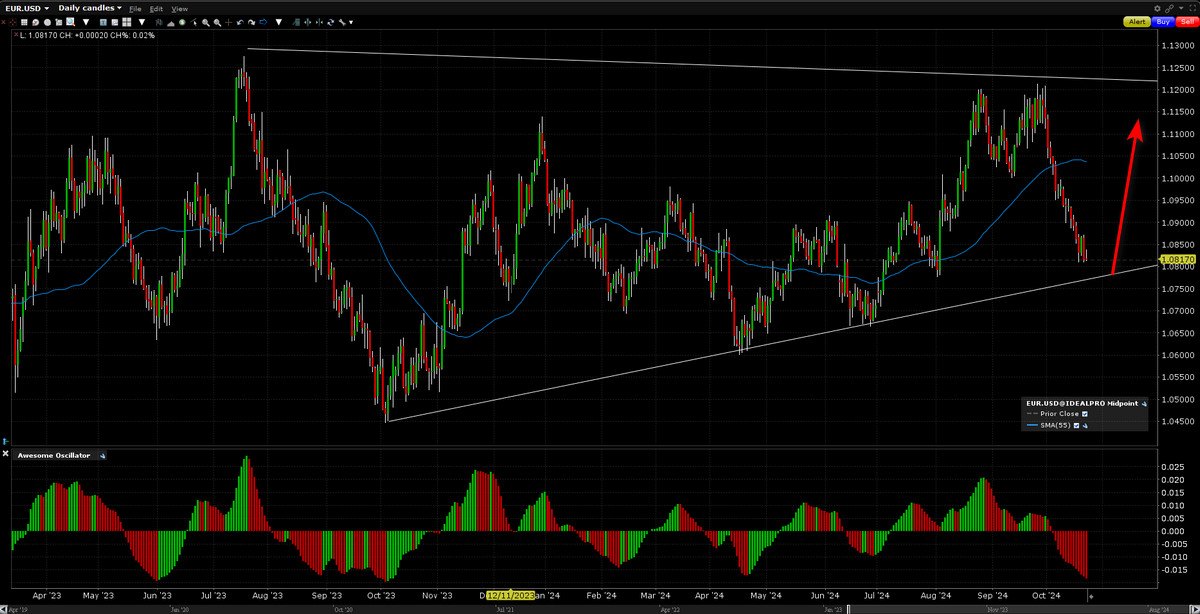
Task: Click the refresh chart data icon
Action: point(331,21)
